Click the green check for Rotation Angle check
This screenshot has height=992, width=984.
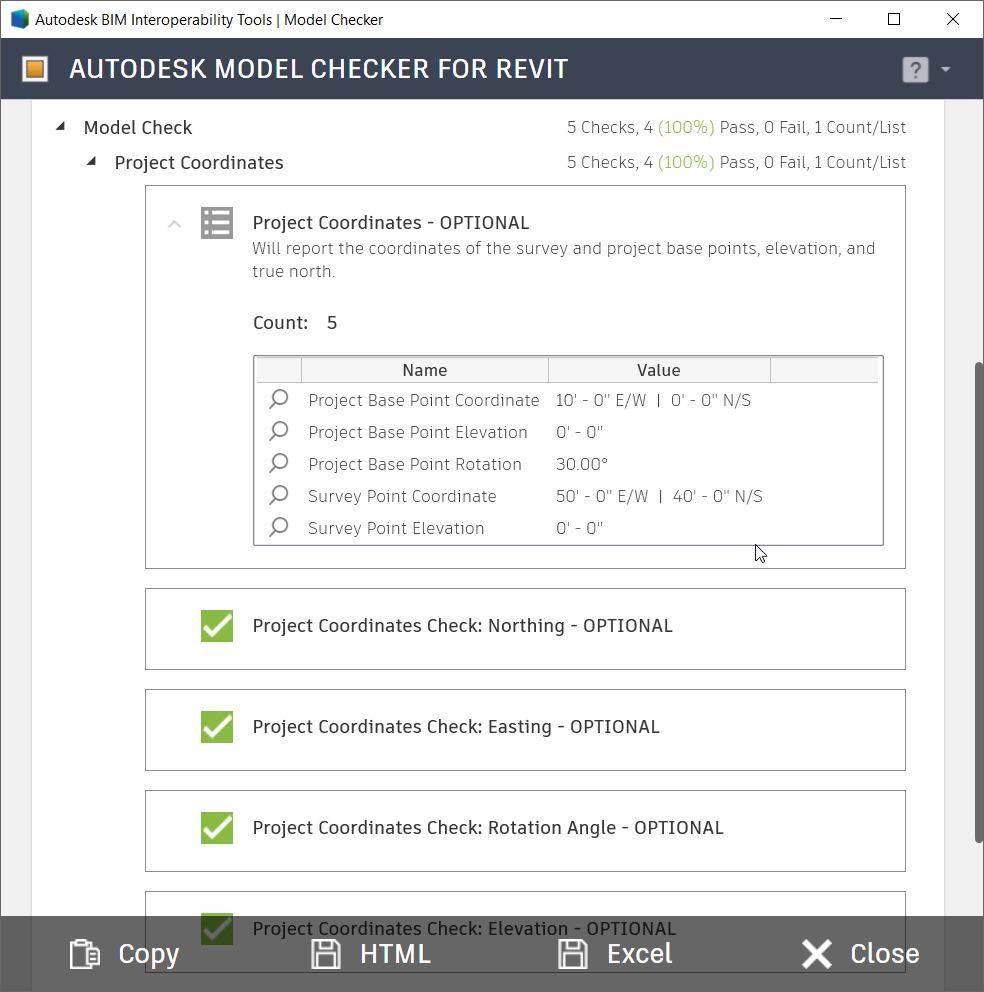click(x=216, y=827)
